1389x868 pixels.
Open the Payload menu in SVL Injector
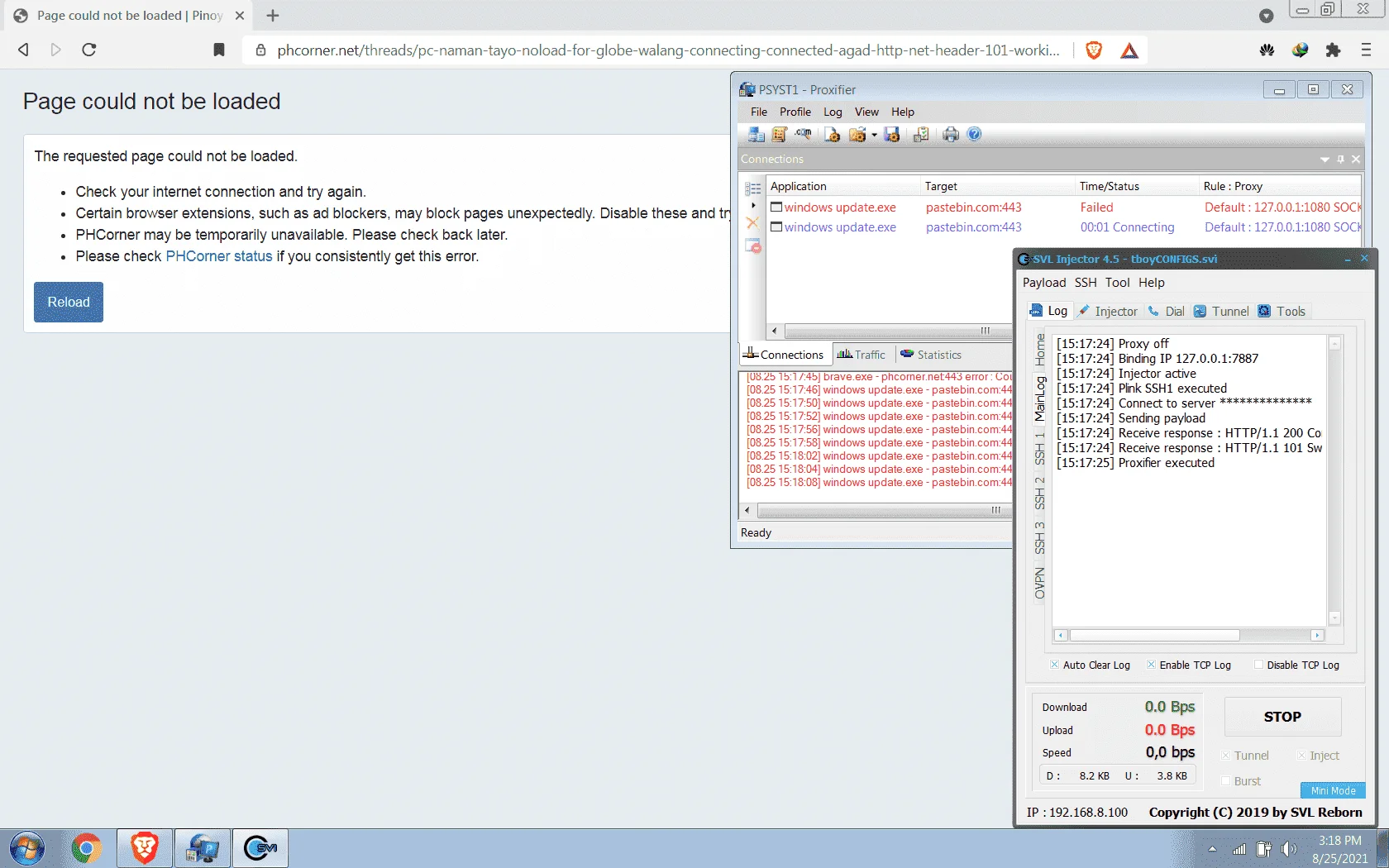[1044, 283]
